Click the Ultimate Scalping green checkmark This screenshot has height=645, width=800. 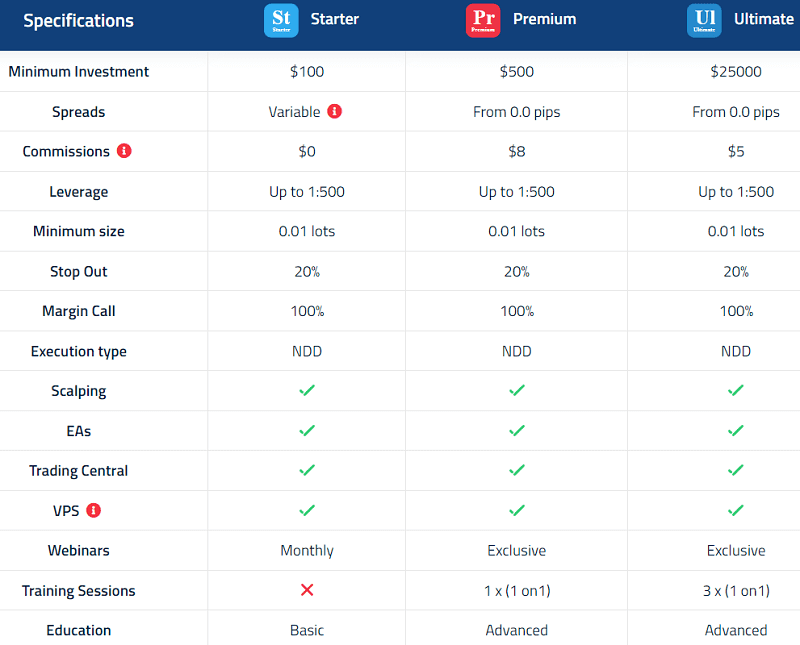tap(736, 390)
